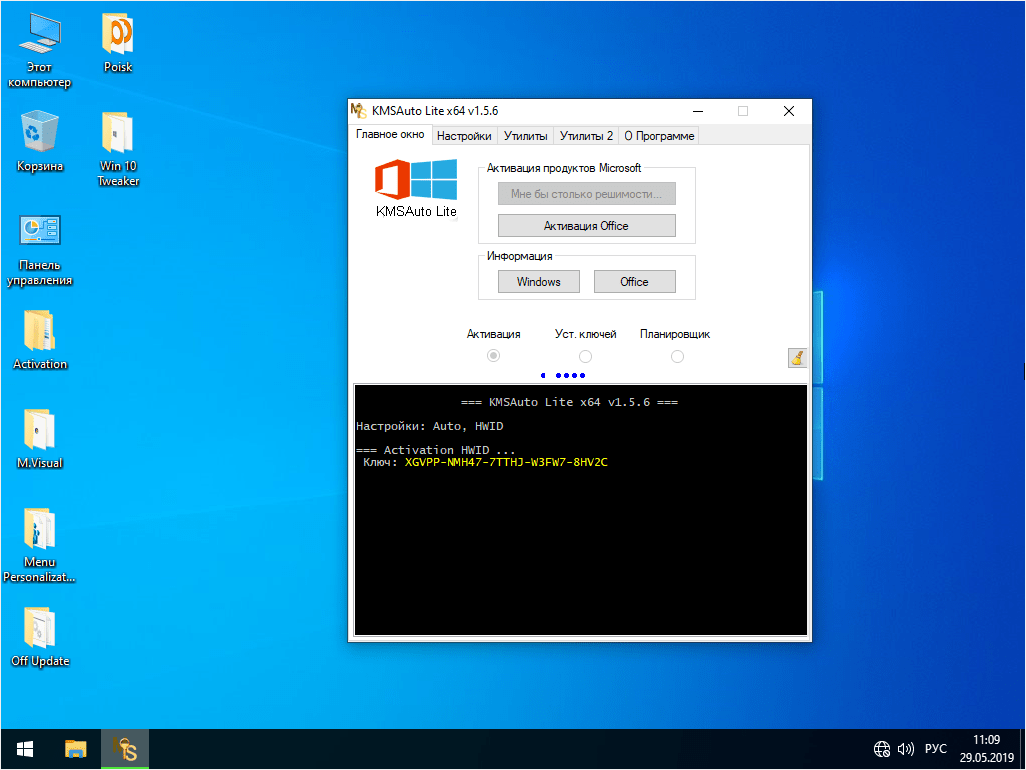Open the Windows Start menu
Viewport: 1026px width, 770px height.
[x=25, y=749]
